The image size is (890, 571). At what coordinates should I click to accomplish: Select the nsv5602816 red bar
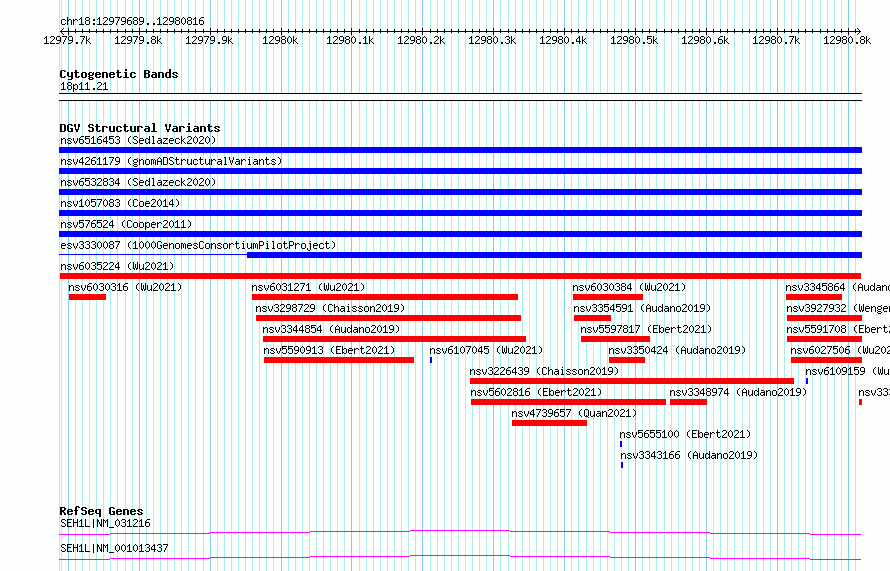[x=568, y=402]
